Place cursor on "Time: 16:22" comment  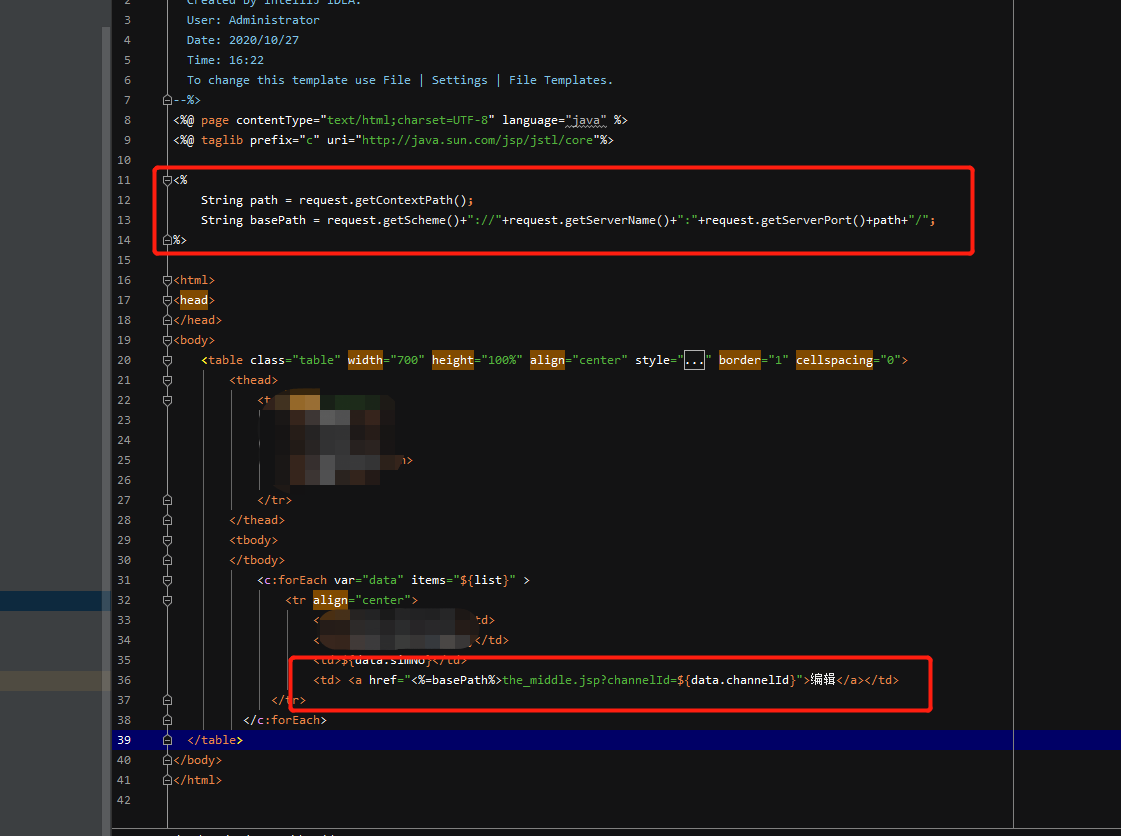(225, 60)
